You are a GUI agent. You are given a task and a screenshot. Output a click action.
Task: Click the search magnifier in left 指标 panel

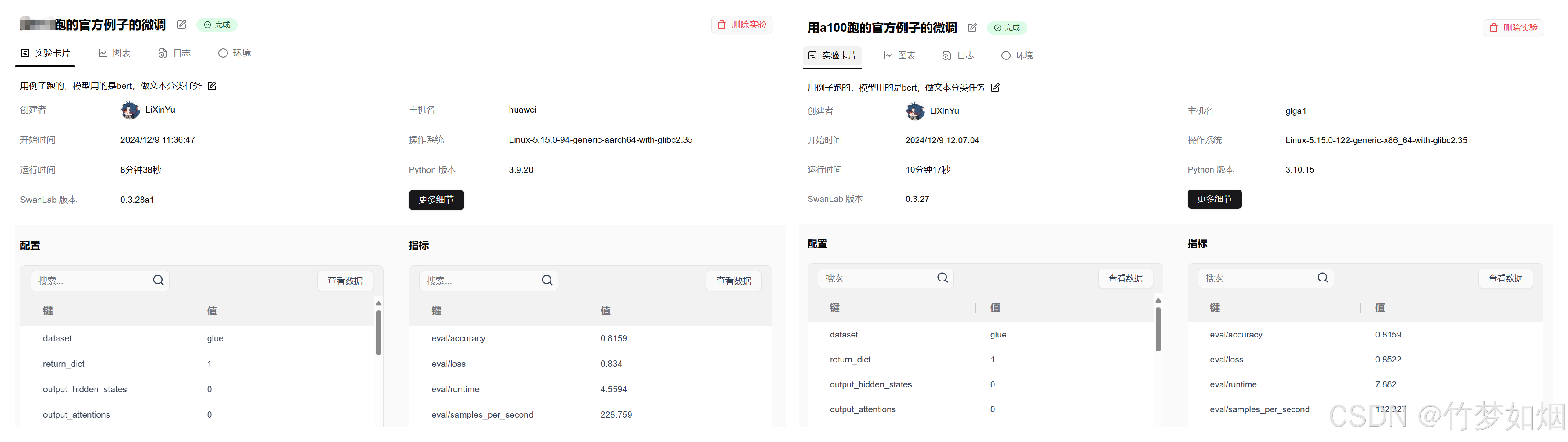(546, 280)
